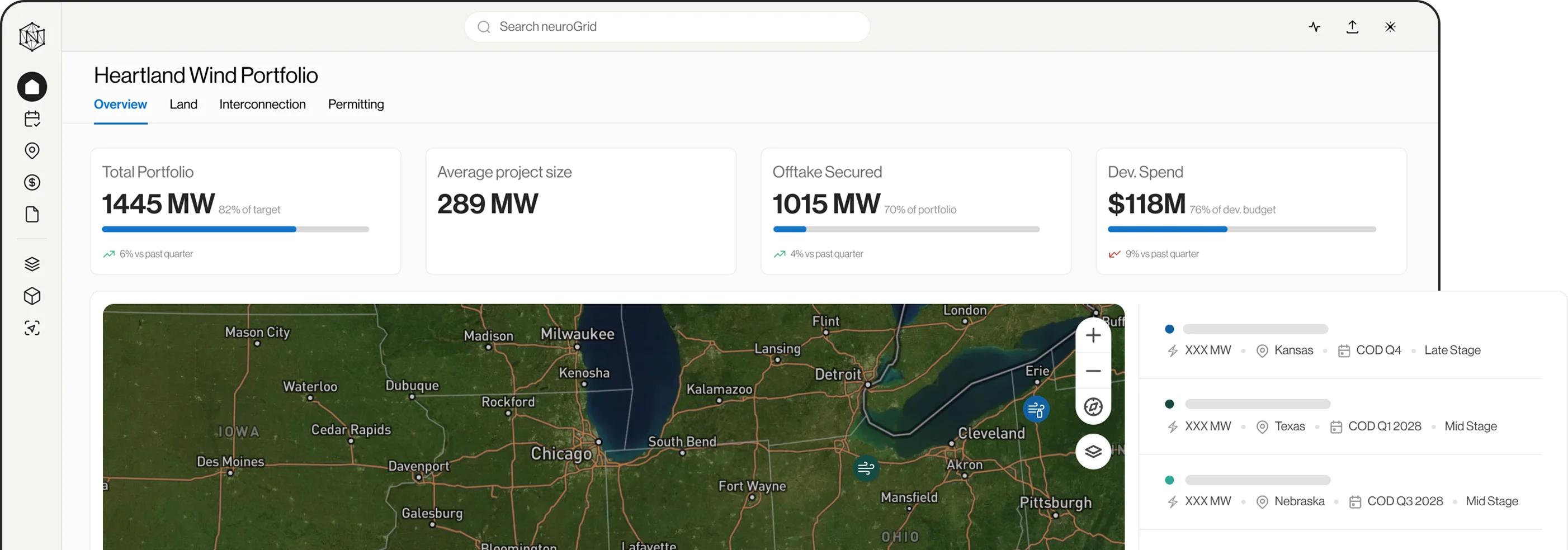This screenshot has width=1568, height=550.
Task: Open the scan capture sidebar icon
Action: pos(32,328)
